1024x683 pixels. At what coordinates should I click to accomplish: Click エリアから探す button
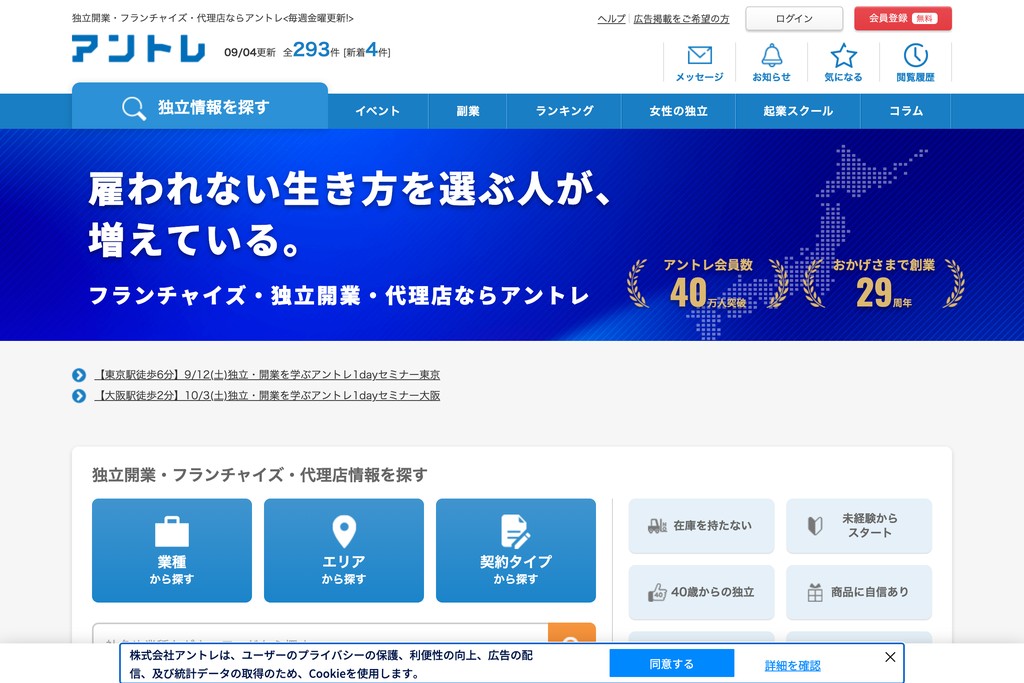pos(344,550)
